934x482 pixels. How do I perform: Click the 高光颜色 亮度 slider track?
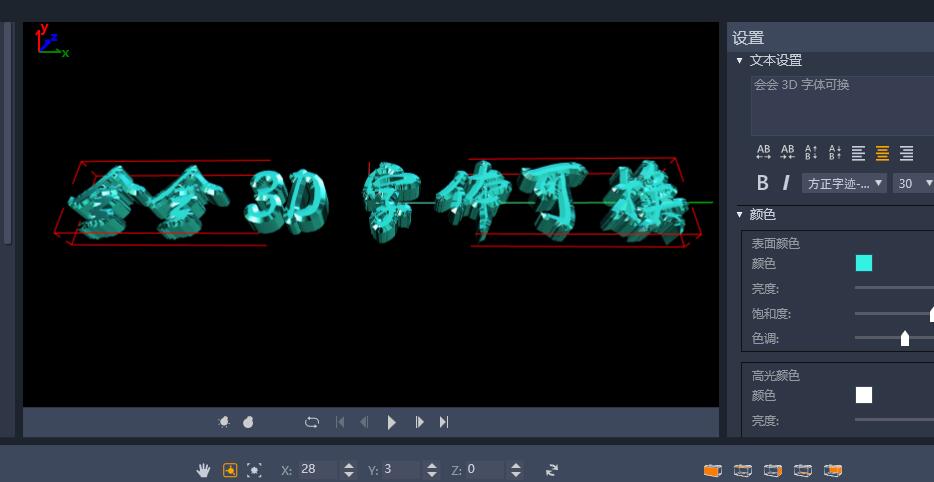pyautogui.click(x=894, y=419)
